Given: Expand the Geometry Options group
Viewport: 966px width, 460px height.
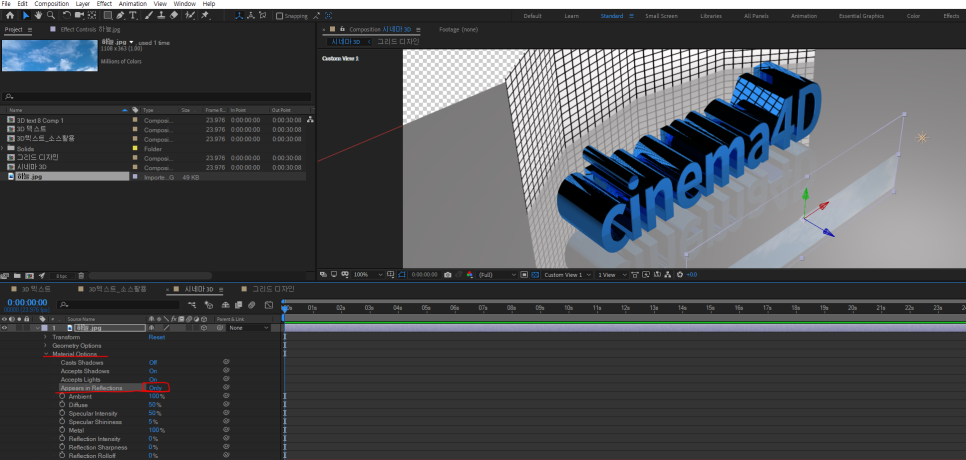Looking at the screenshot, I should (45, 346).
